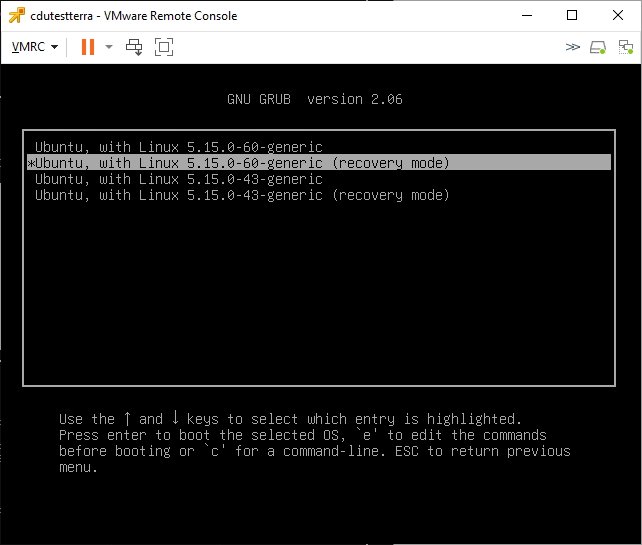This screenshot has width=642, height=545.
Task: Click the network adapter status icon
Action: click(624, 47)
